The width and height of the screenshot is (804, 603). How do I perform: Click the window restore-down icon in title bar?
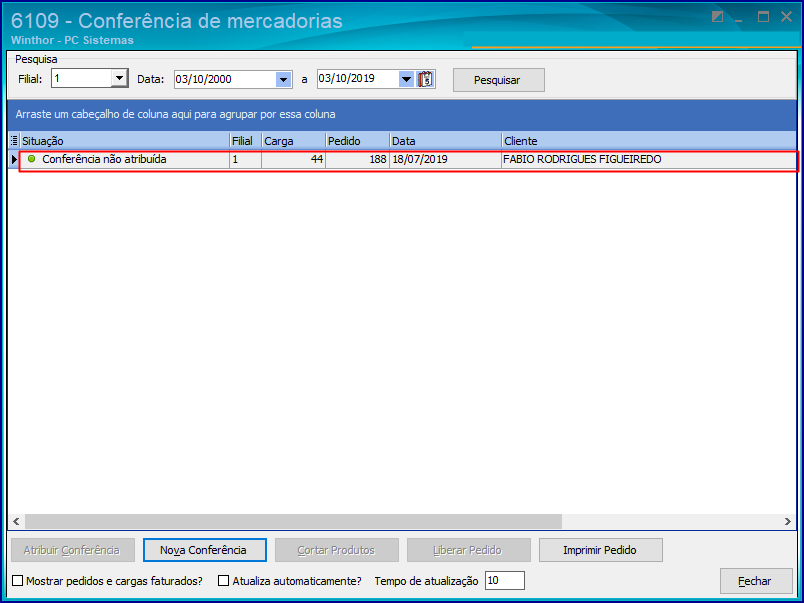(717, 17)
